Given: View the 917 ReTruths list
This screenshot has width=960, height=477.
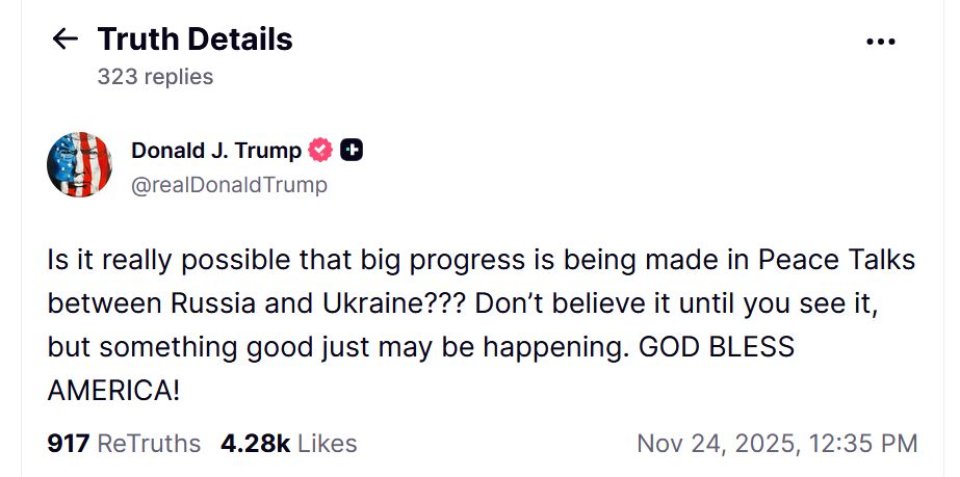Looking at the screenshot, I should [x=124, y=443].
